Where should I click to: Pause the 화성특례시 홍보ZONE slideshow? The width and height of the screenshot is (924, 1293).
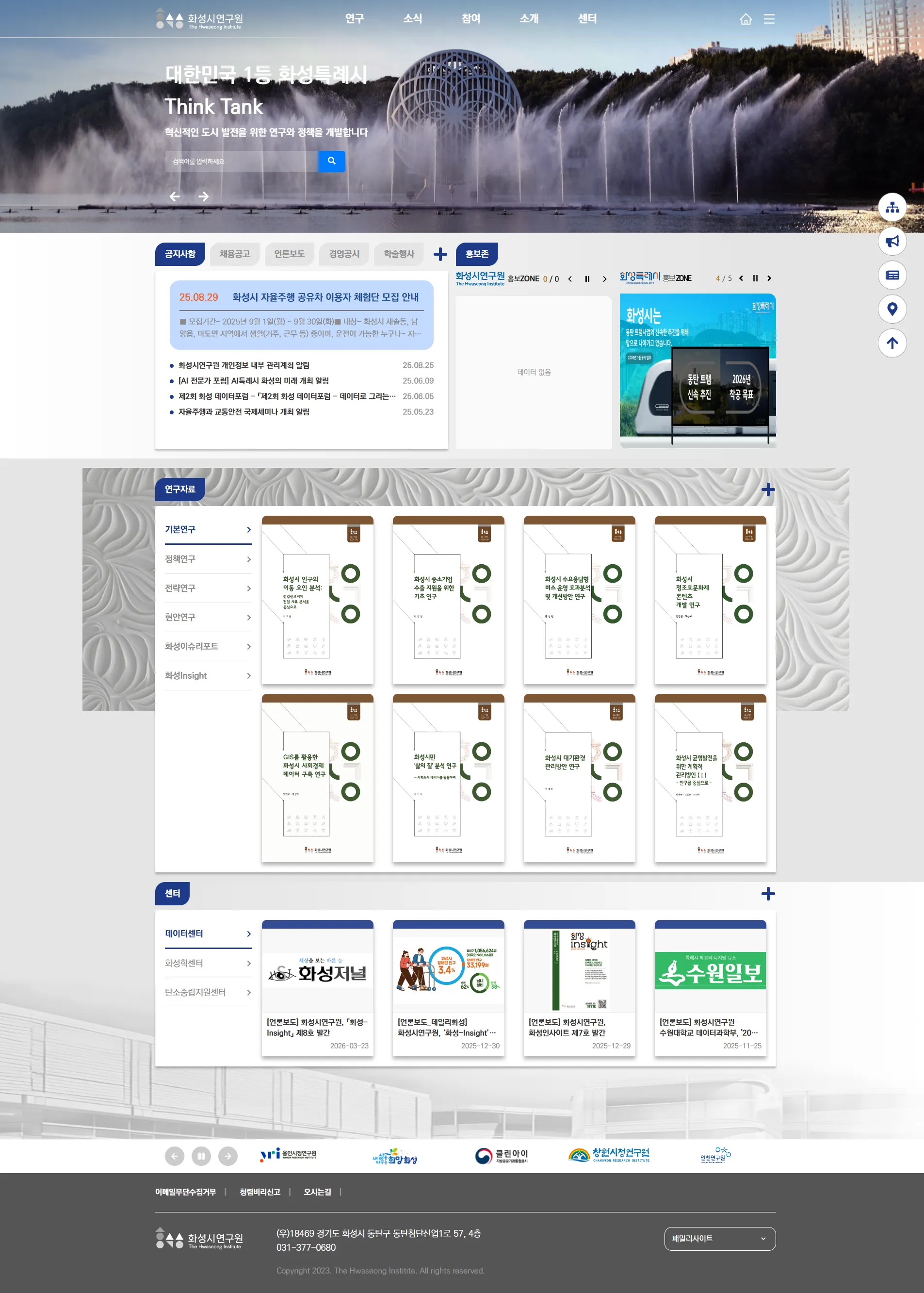point(755,278)
